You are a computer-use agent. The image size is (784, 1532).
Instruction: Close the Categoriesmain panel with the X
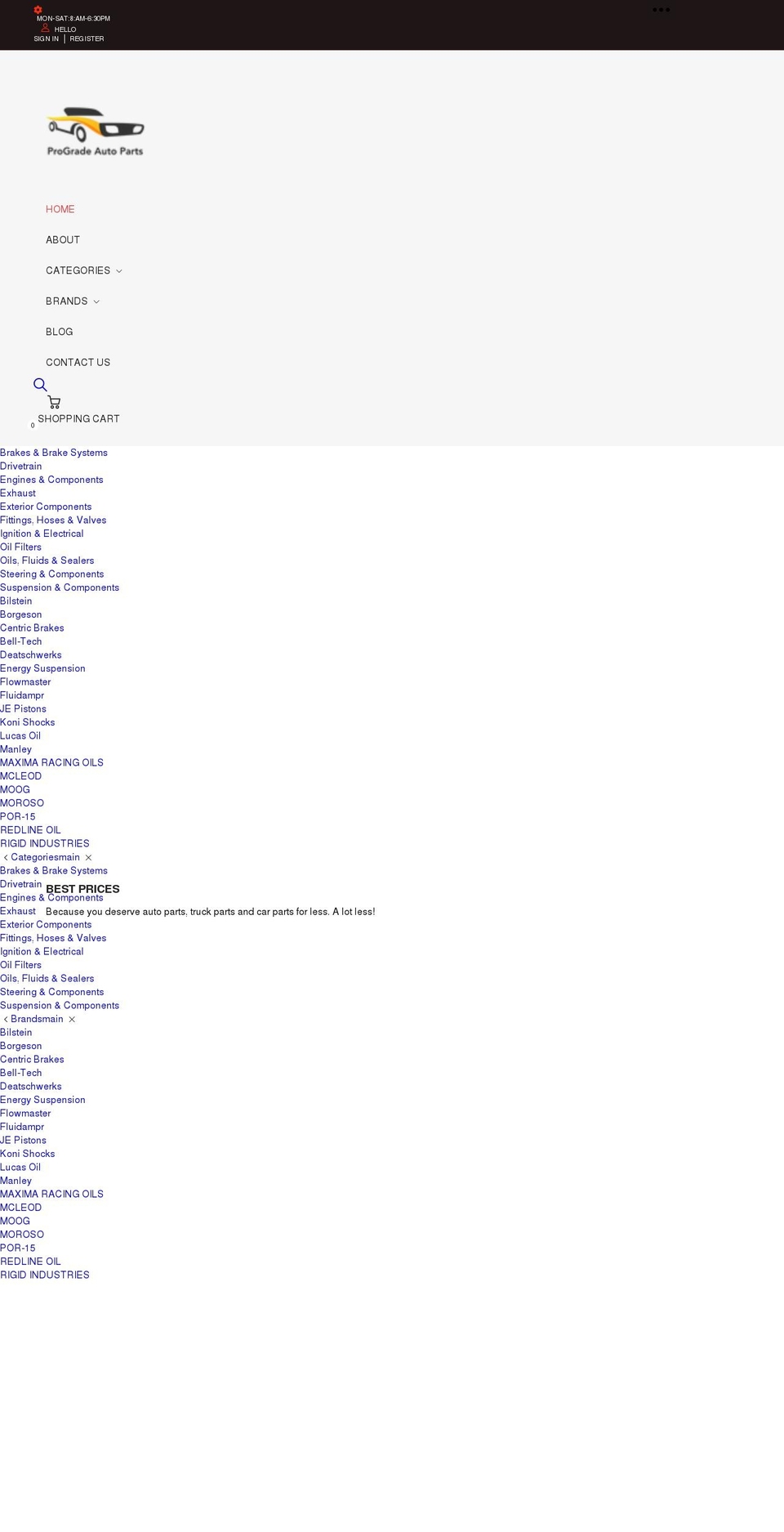(x=88, y=857)
